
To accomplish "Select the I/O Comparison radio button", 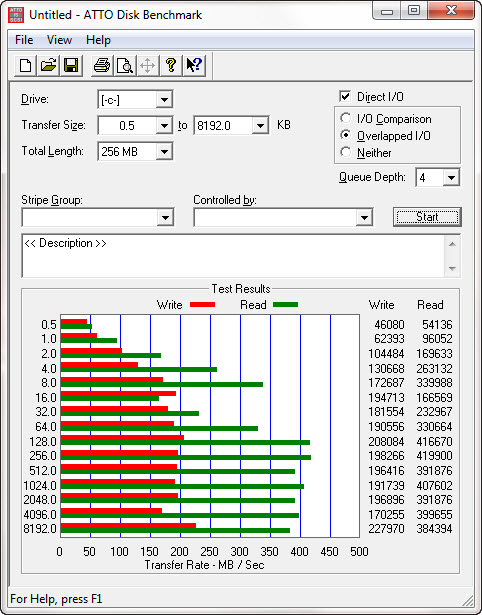I will coord(346,118).
